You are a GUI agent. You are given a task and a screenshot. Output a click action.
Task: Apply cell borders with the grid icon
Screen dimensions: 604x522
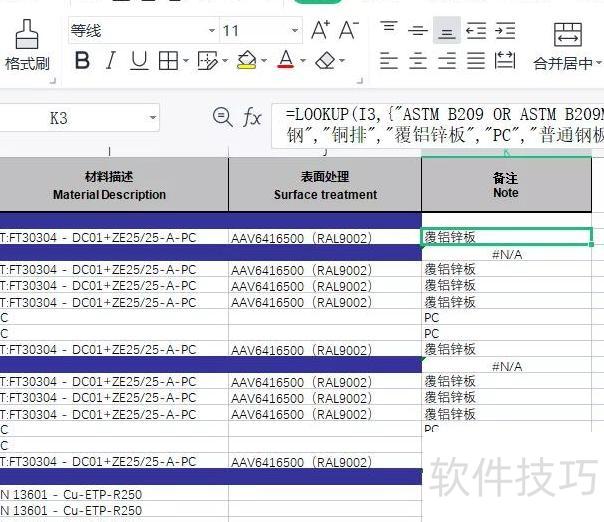click(x=168, y=61)
